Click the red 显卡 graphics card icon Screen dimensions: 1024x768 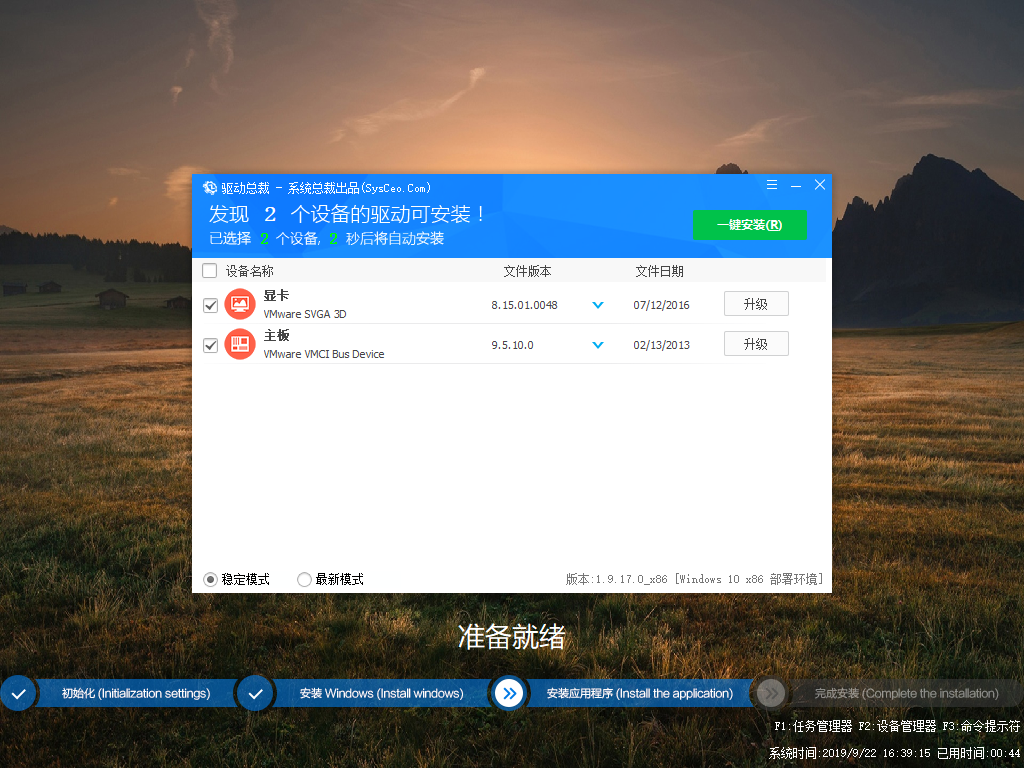(x=240, y=304)
